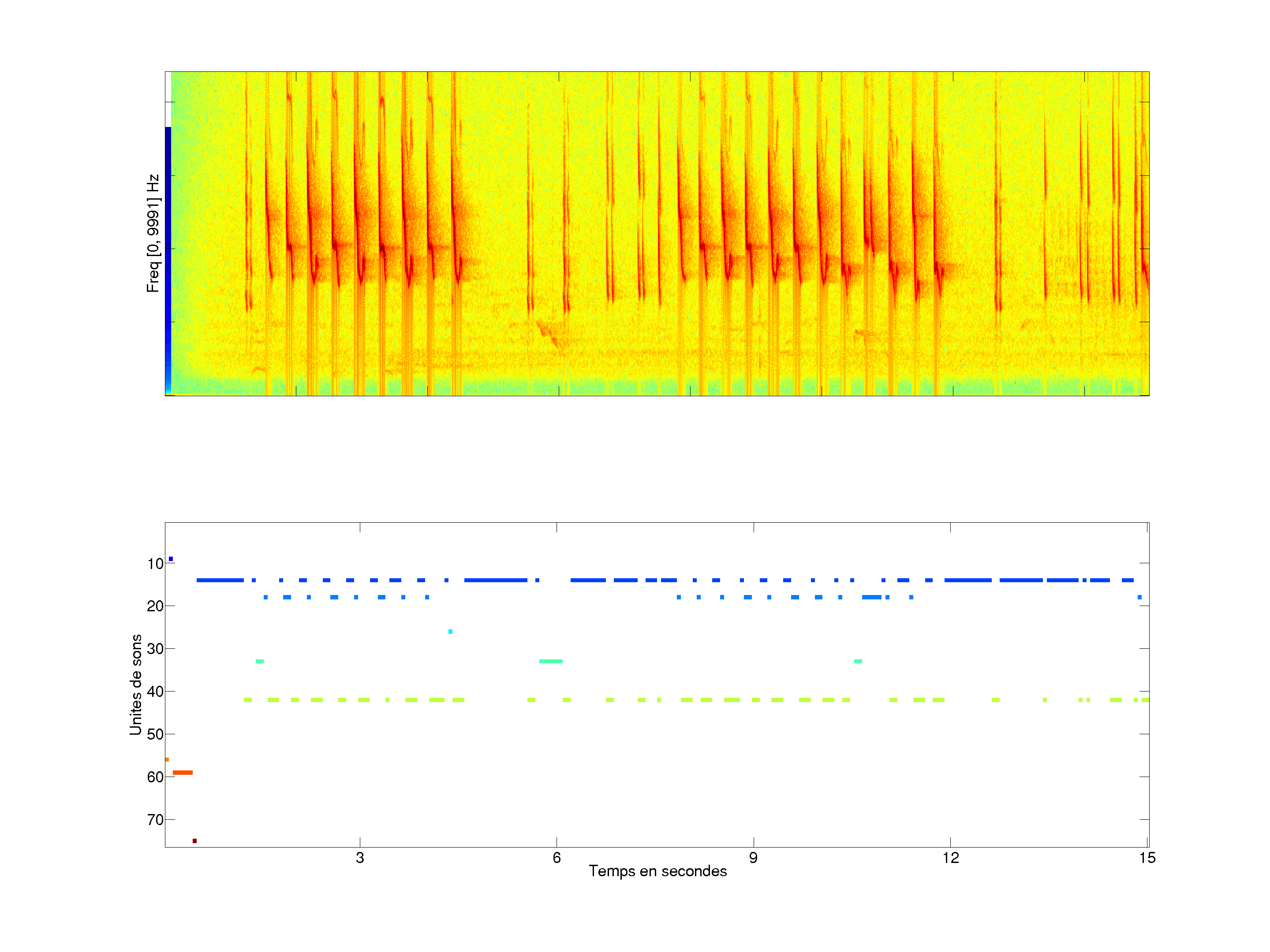Select the dark blue marker above unit 10
1270x952 pixels.
point(171,559)
